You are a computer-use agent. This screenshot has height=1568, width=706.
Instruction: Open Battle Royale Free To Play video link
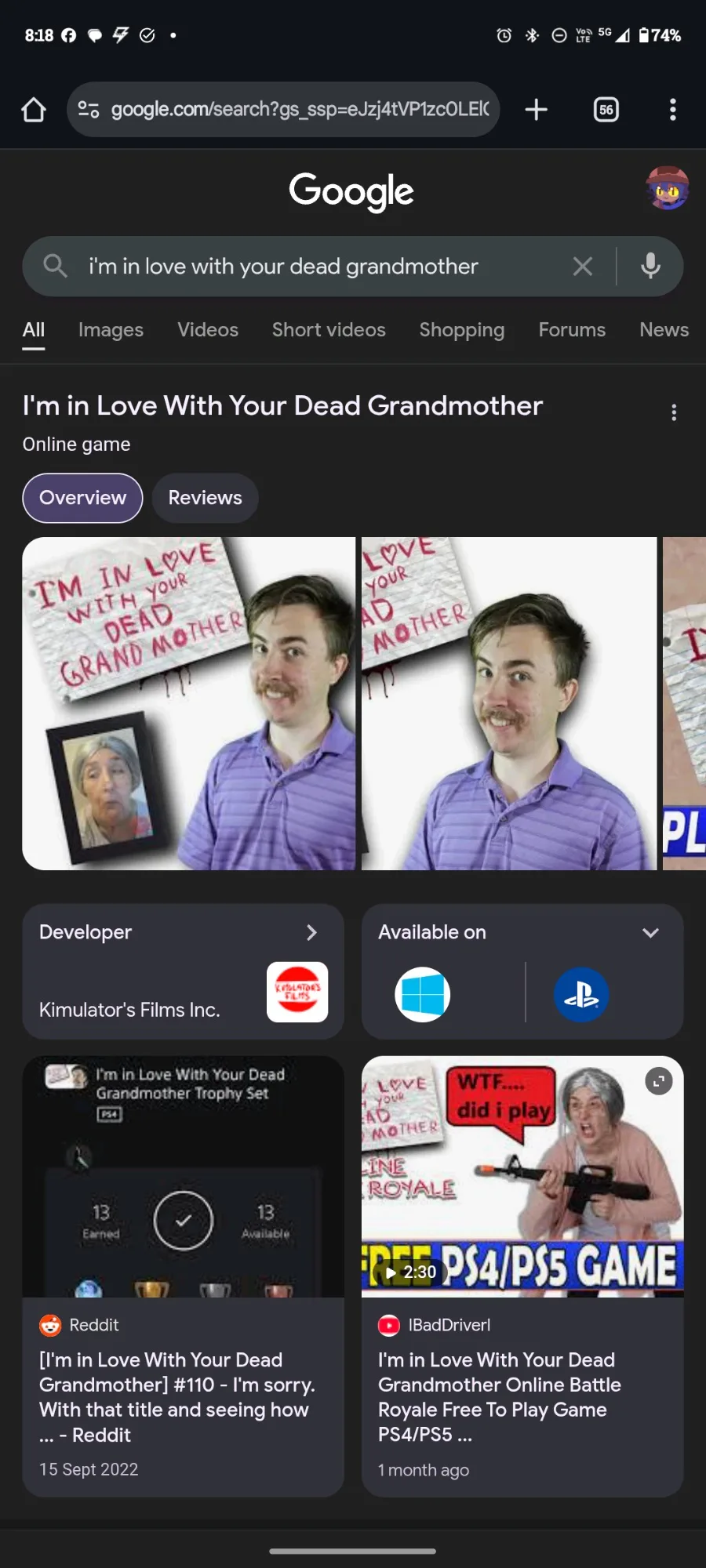pos(500,1397)
